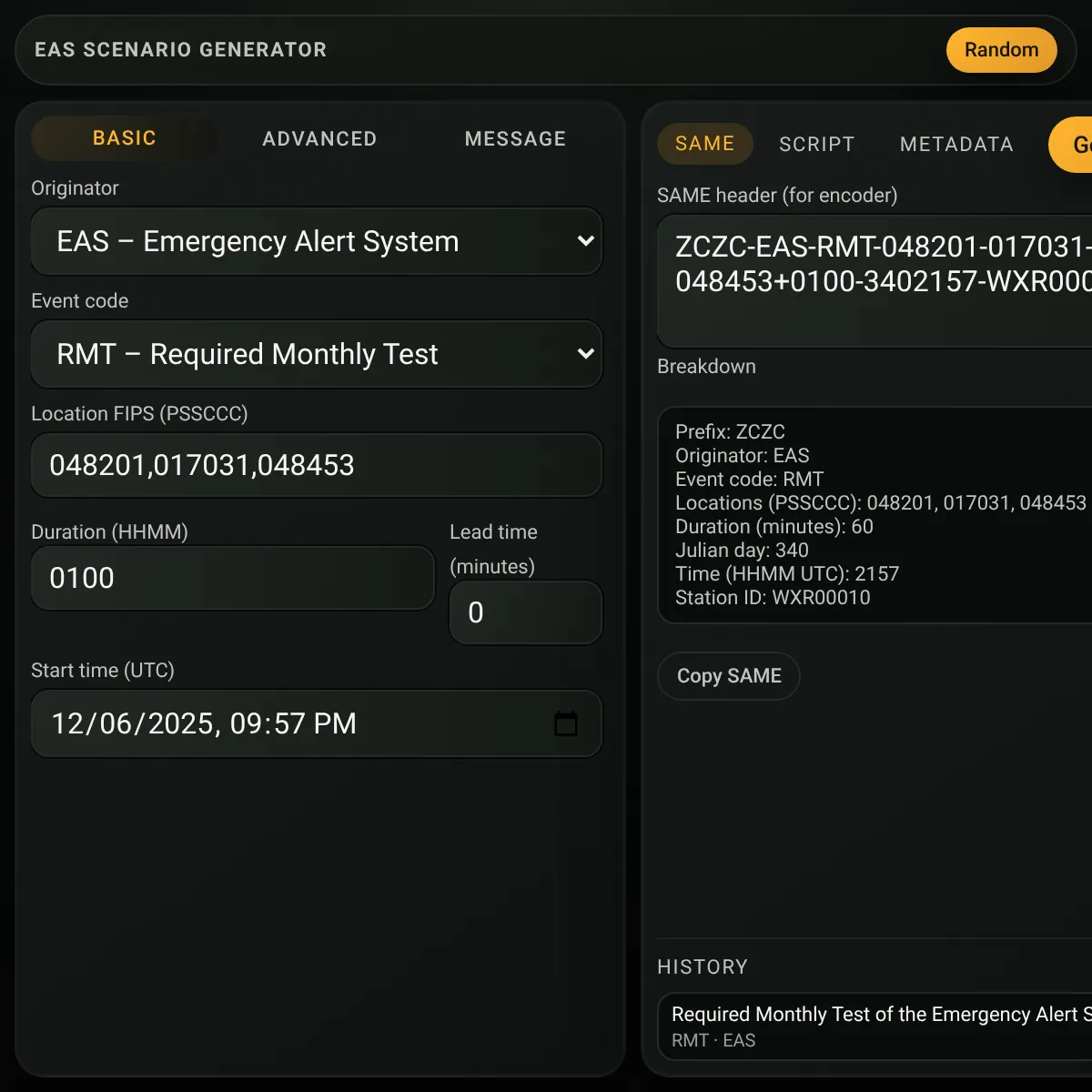Open the Required Monthly Test history entry

click(875, 1026)
